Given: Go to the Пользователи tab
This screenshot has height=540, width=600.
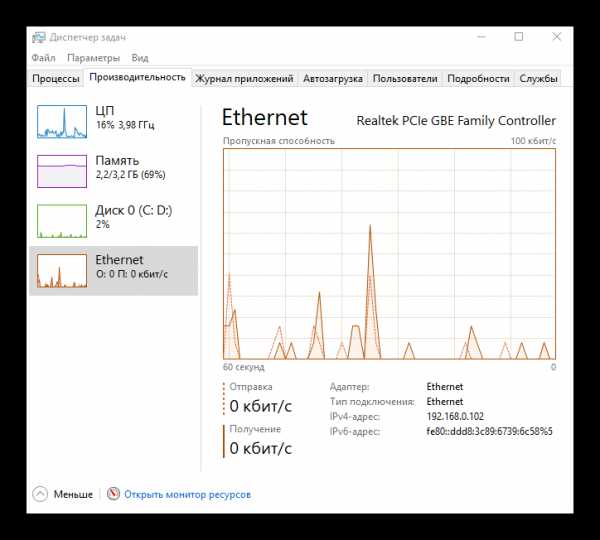Looking at the screenshot, I should (405, 78).
